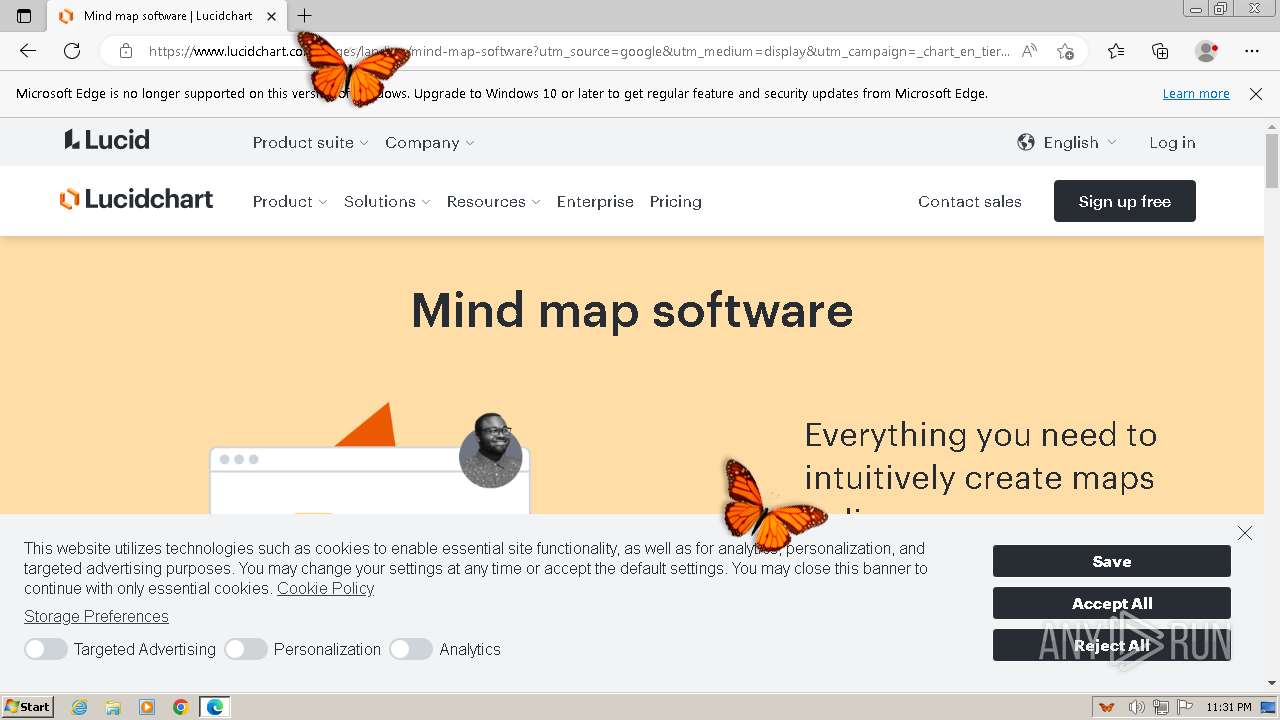Close the cookie banner with X

[x=1245, y=533]
